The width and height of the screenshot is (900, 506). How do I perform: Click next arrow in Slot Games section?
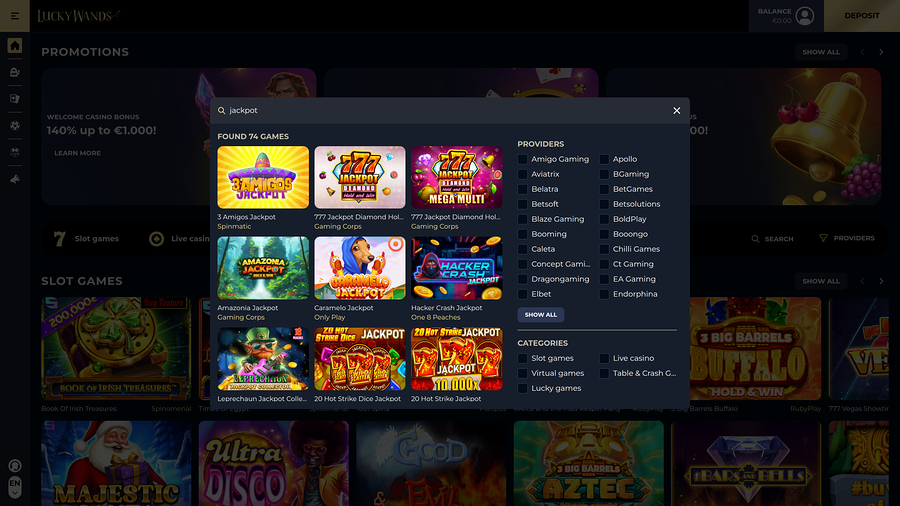click(882, 281)
